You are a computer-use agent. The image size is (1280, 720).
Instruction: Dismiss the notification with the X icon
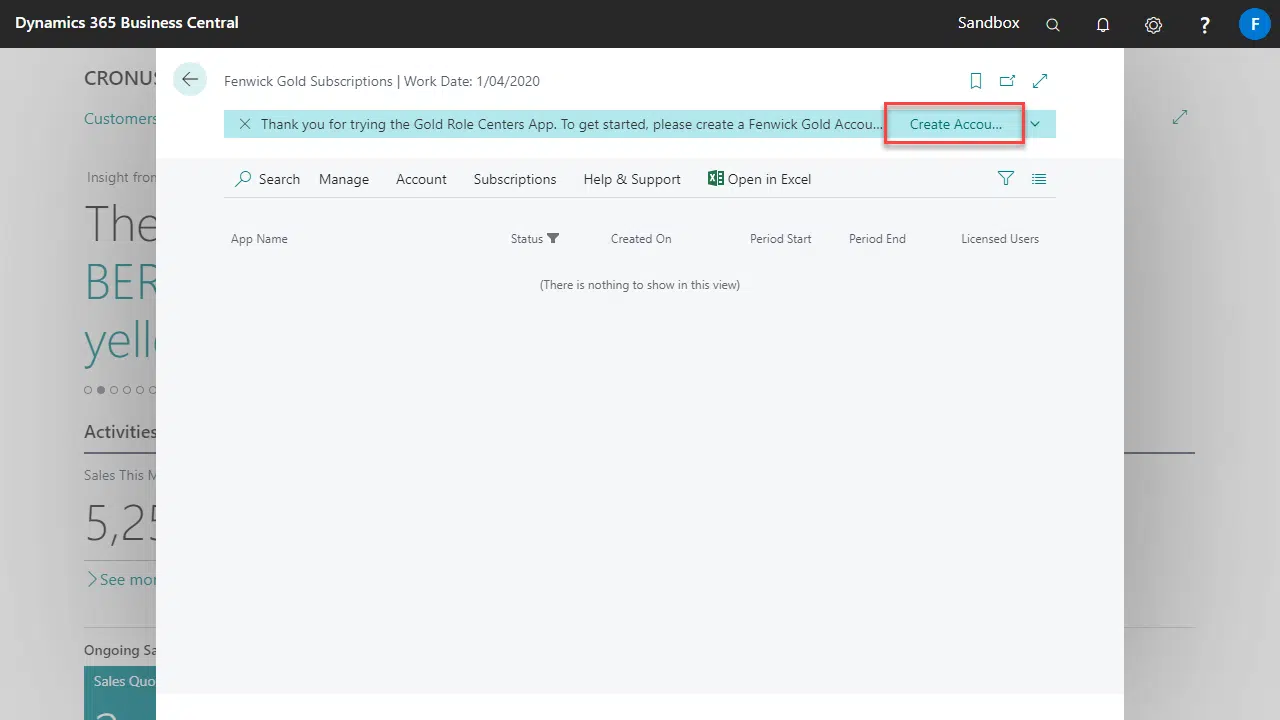[245, 124]
